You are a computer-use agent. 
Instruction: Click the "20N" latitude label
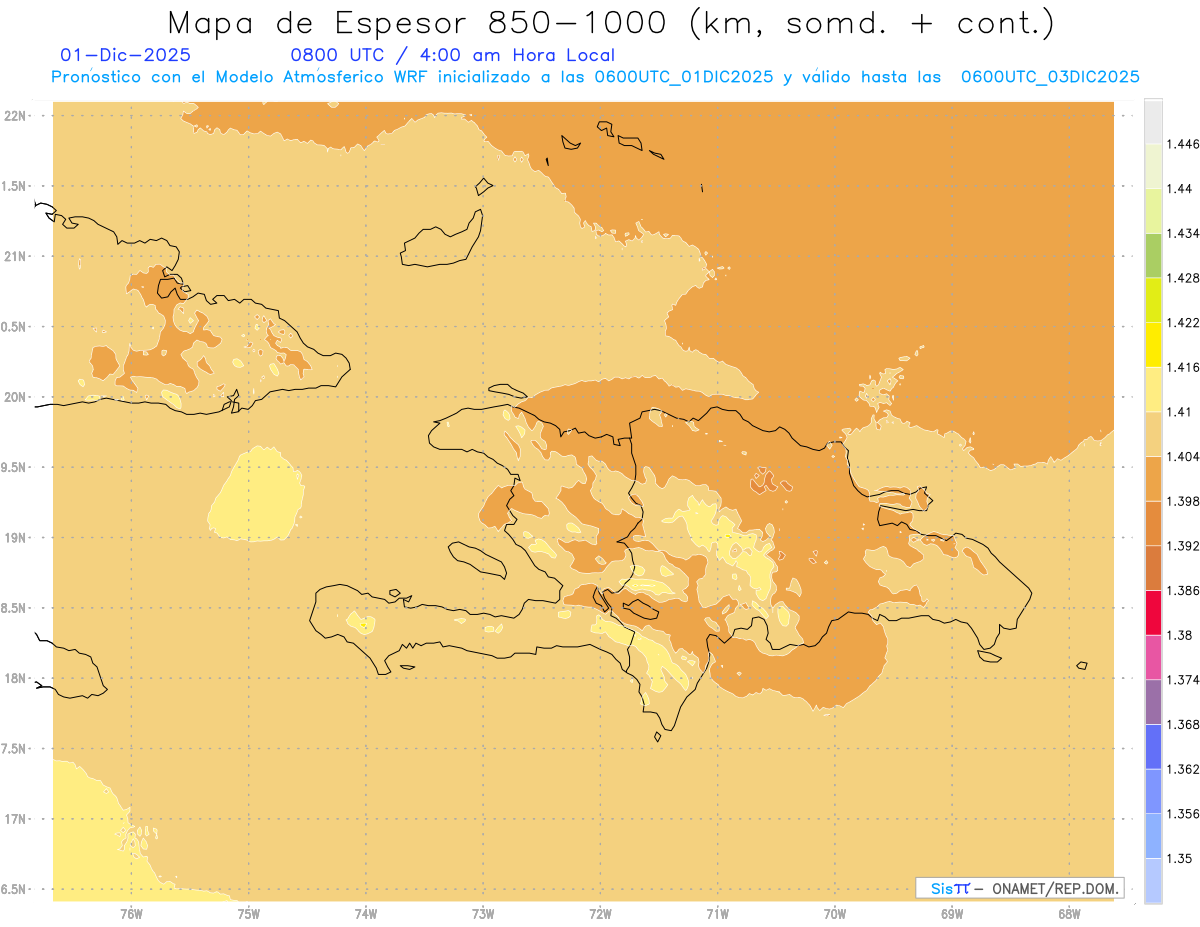point(16,397)
